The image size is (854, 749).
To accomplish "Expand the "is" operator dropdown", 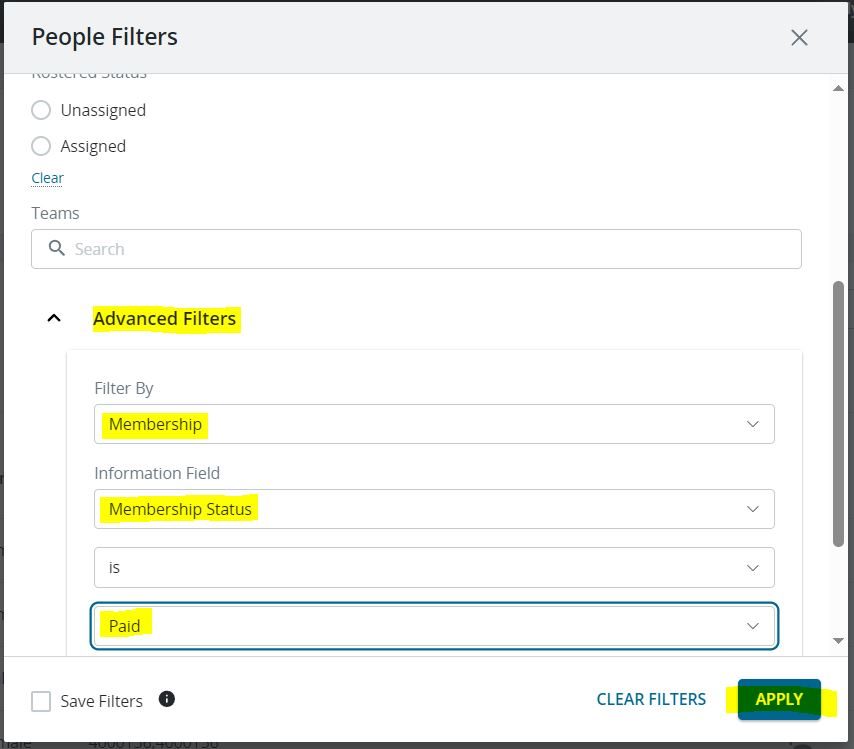I will 434,567.
